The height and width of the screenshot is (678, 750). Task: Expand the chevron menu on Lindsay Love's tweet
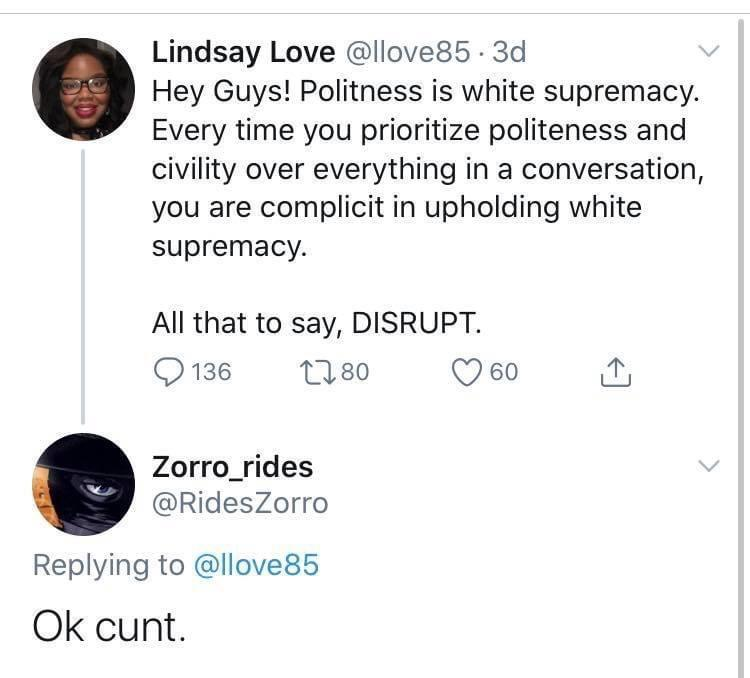click(x=708, y=50)
